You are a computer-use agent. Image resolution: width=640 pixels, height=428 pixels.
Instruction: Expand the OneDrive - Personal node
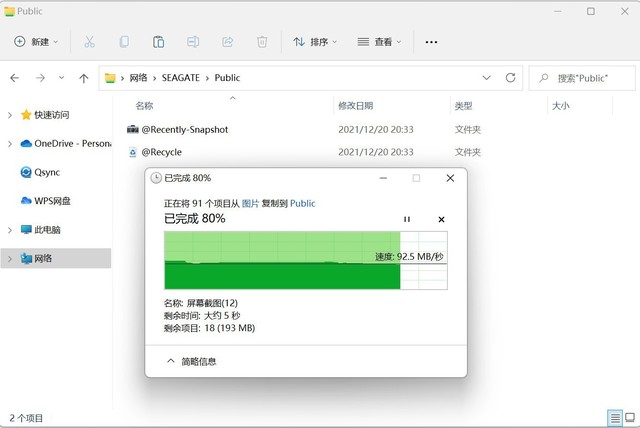[10, 144]
